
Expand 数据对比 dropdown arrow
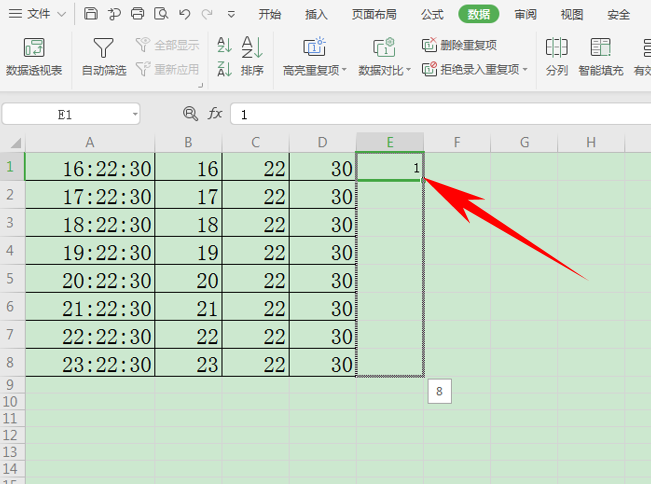coord(409,70)
